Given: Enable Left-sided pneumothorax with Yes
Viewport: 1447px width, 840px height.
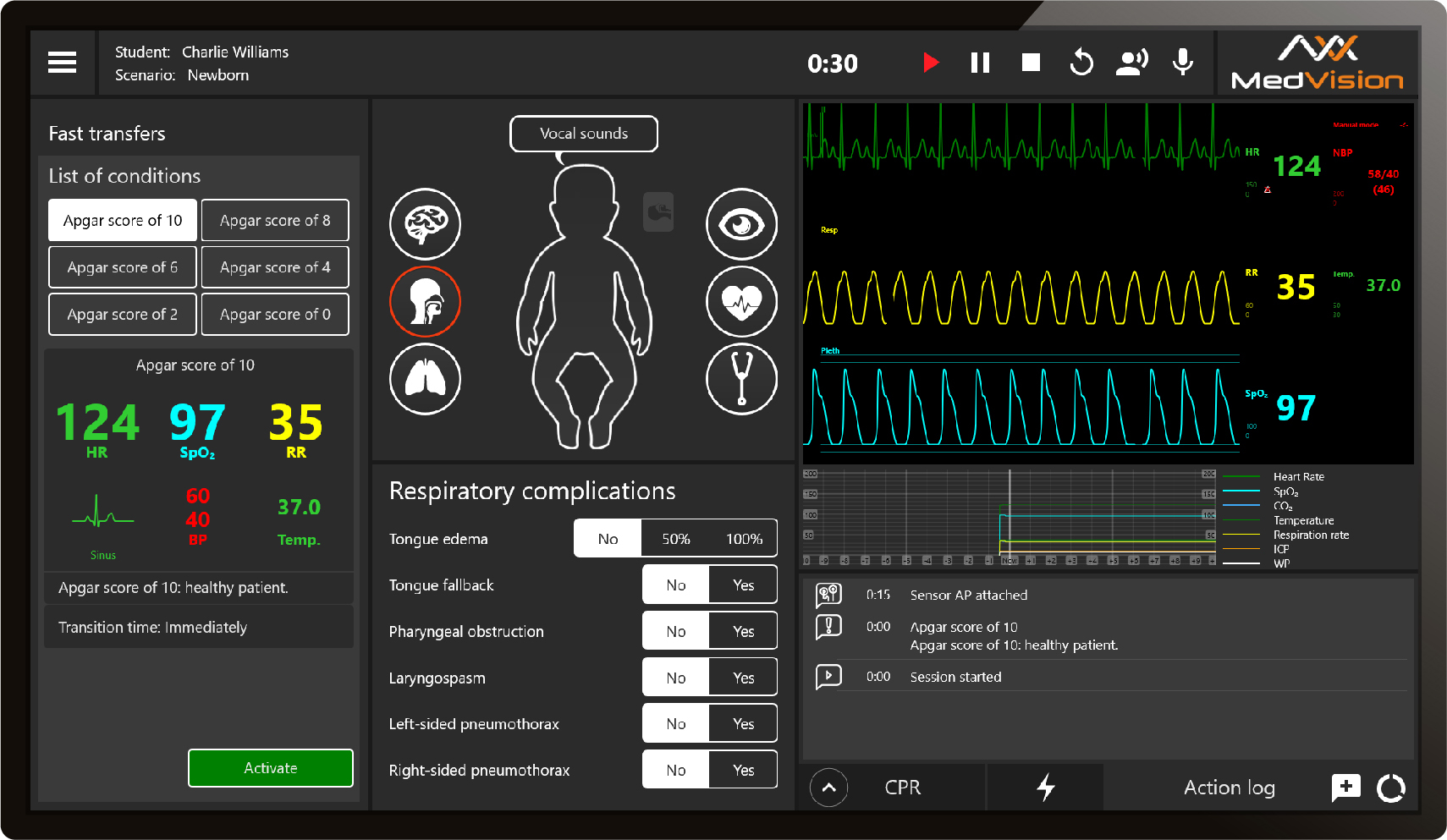Looking at the screenshot, I should [743, 724].
